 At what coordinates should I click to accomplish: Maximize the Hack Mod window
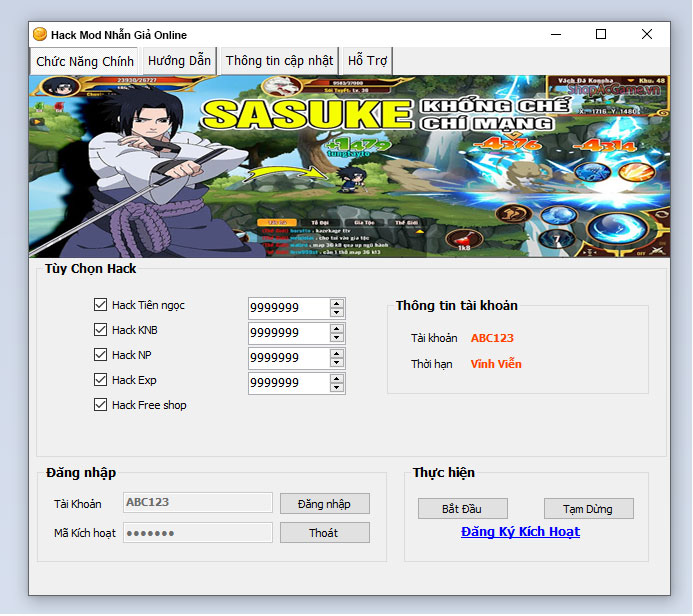point(601,34)
